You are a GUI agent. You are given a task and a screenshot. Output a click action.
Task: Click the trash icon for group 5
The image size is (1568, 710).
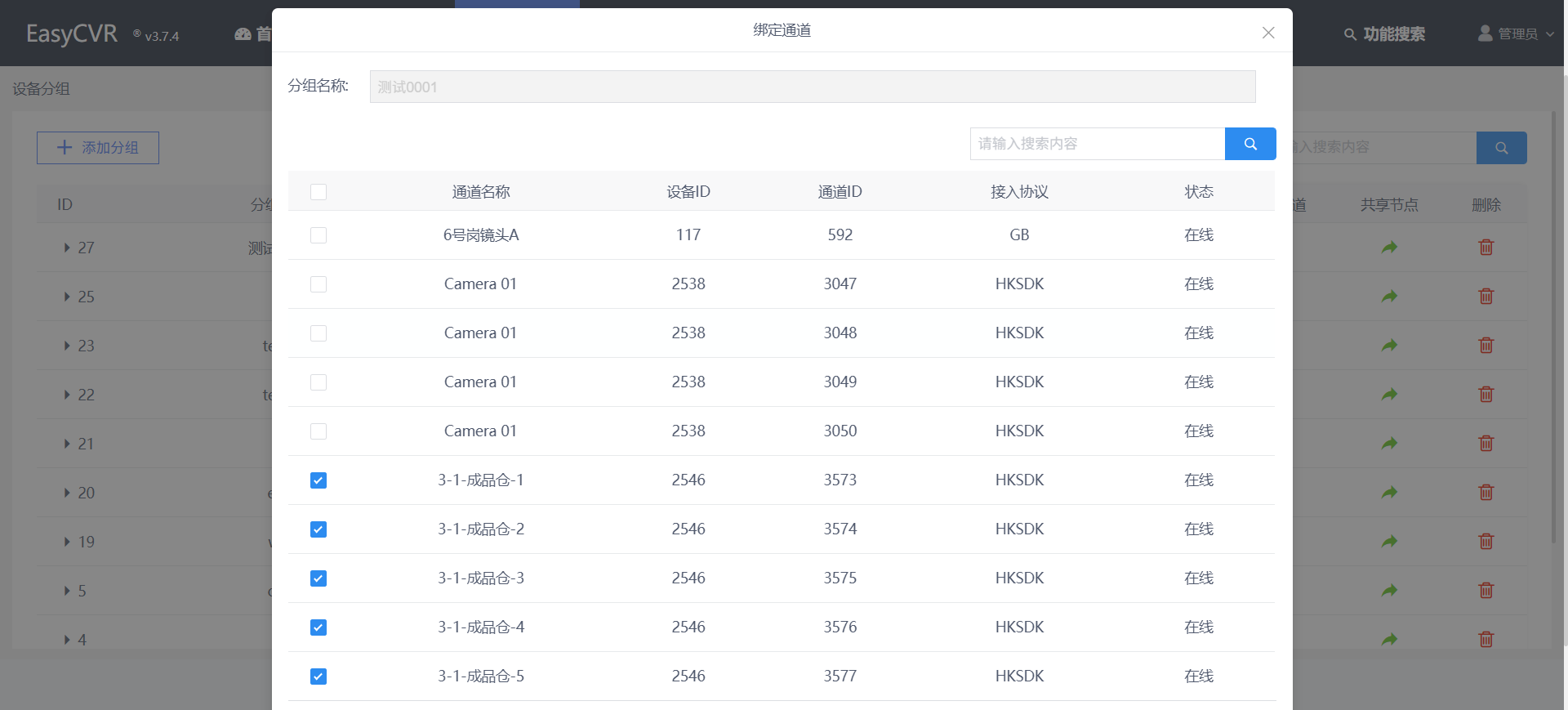coord(1486,591)
